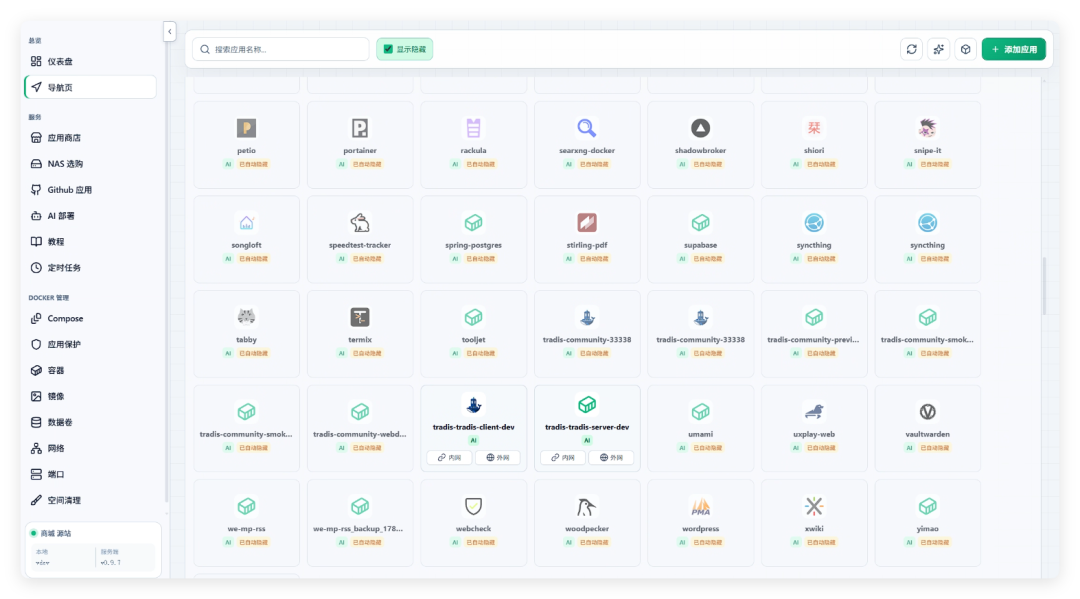This screenshot has width=1080, height=599.
Task: Click the songloft house icon
Action: [x=247, y=222]
